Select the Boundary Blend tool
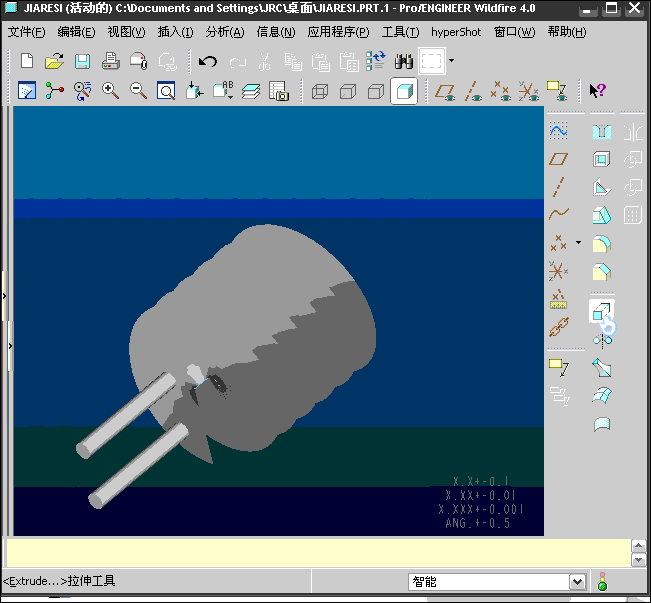Viewport: 651px width, 603px height. tap(602, 396)
